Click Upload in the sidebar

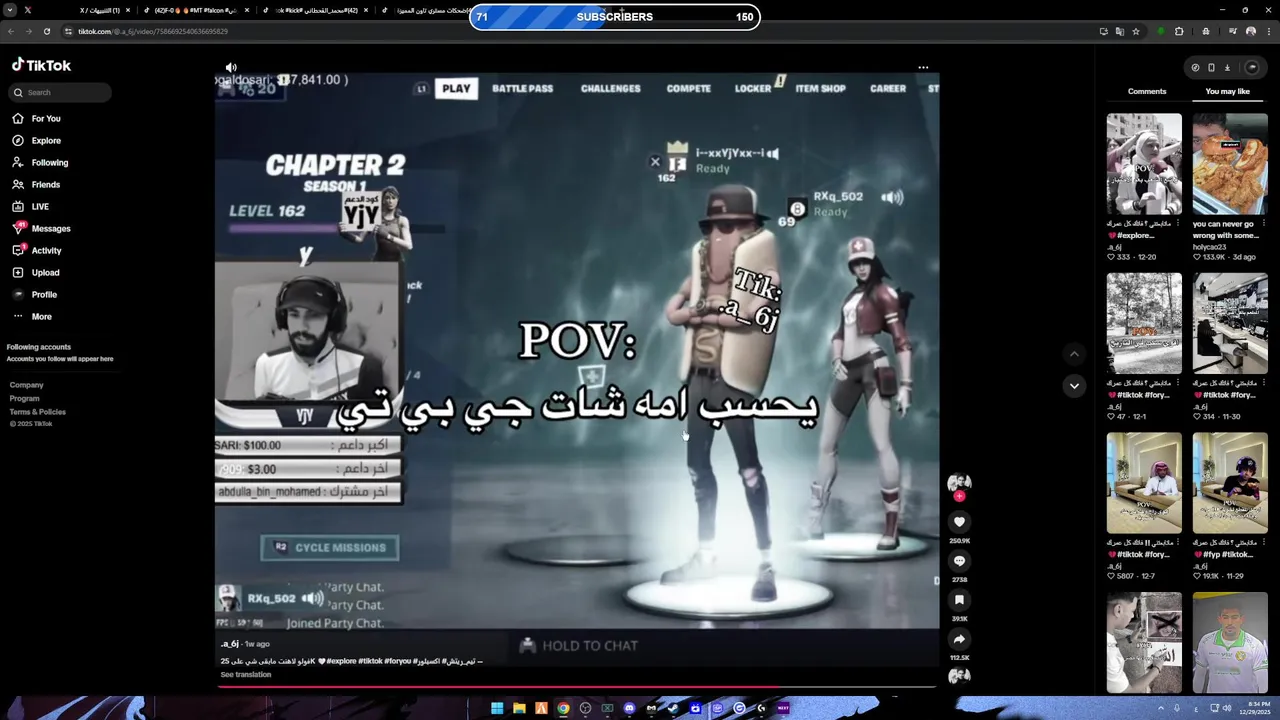point(35,272)
